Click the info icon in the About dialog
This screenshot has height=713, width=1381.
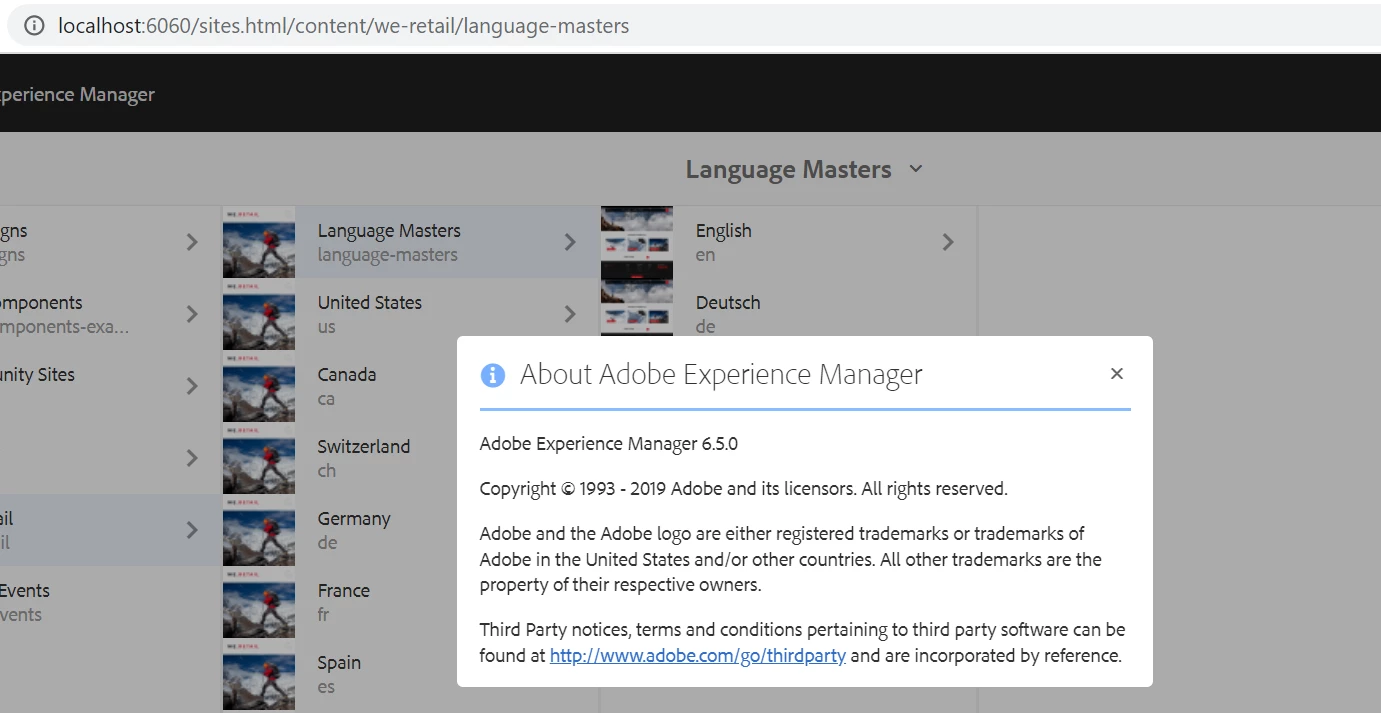tap(493, 375)
